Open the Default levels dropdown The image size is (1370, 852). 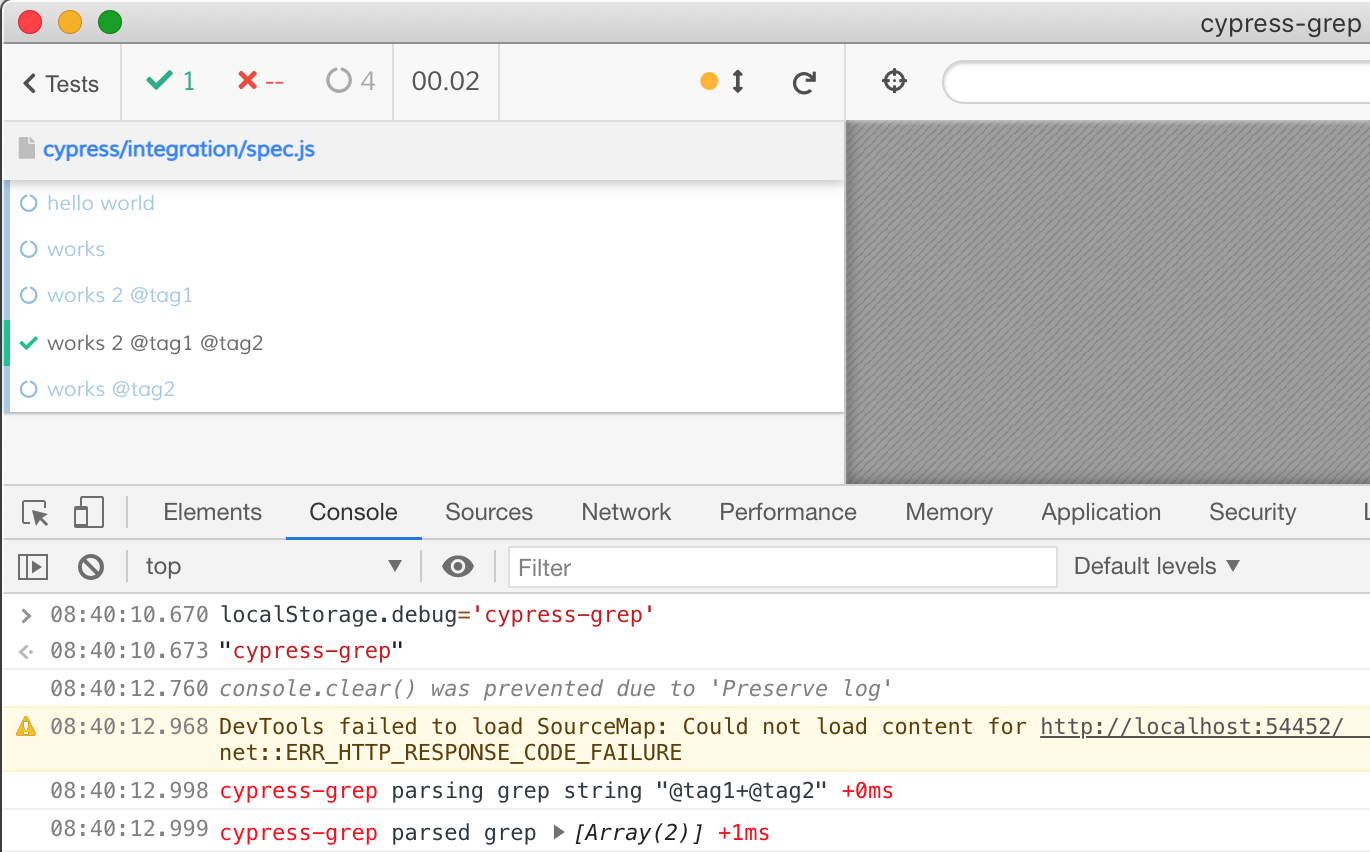[1156, 566]
